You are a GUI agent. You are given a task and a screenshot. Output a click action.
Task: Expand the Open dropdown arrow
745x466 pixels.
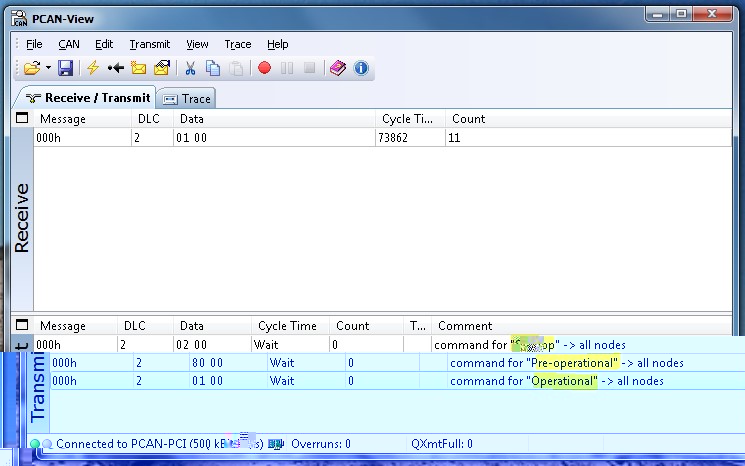tap(48, 68)
